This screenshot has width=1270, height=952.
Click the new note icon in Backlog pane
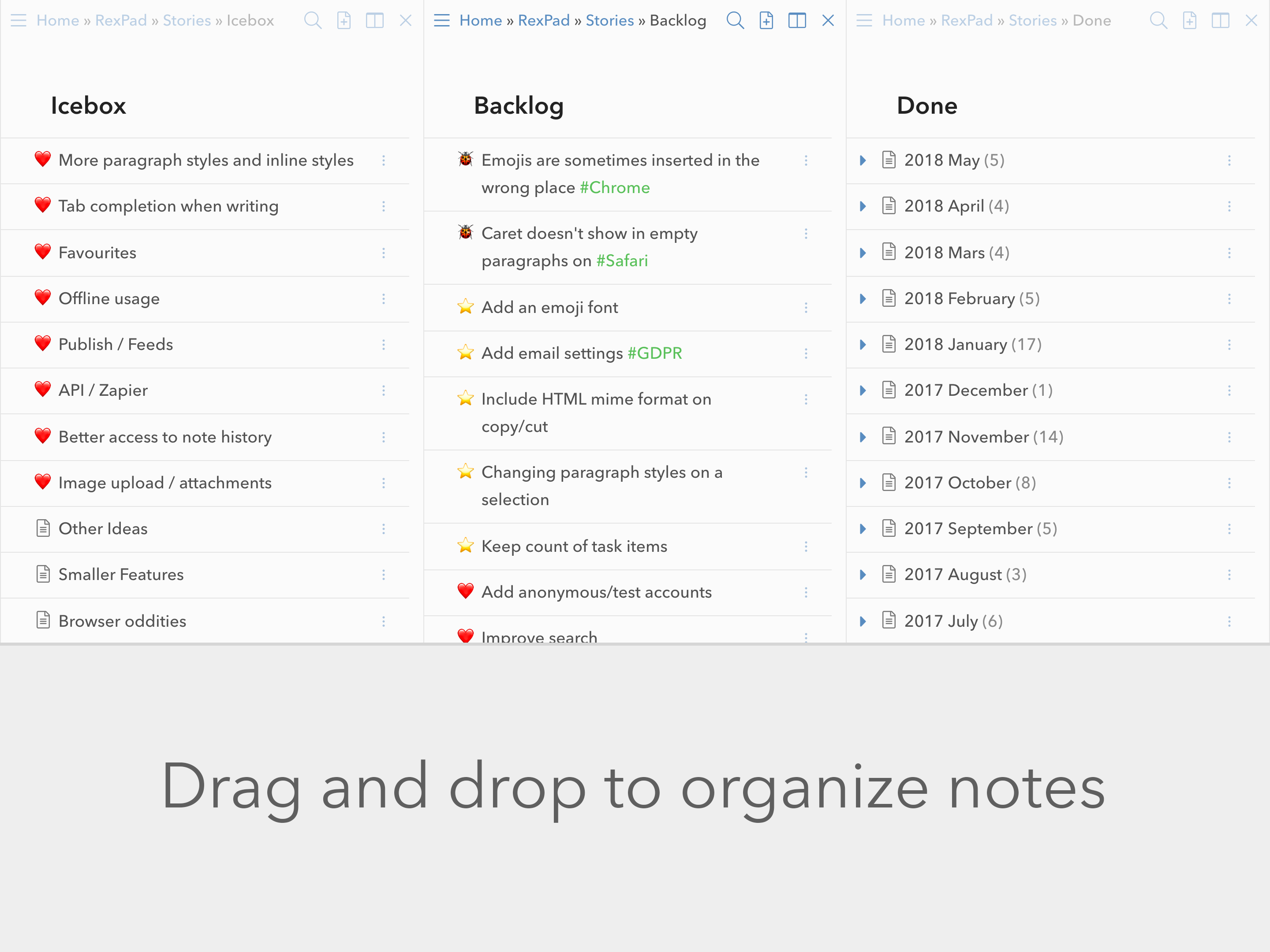tap(766, 21)
